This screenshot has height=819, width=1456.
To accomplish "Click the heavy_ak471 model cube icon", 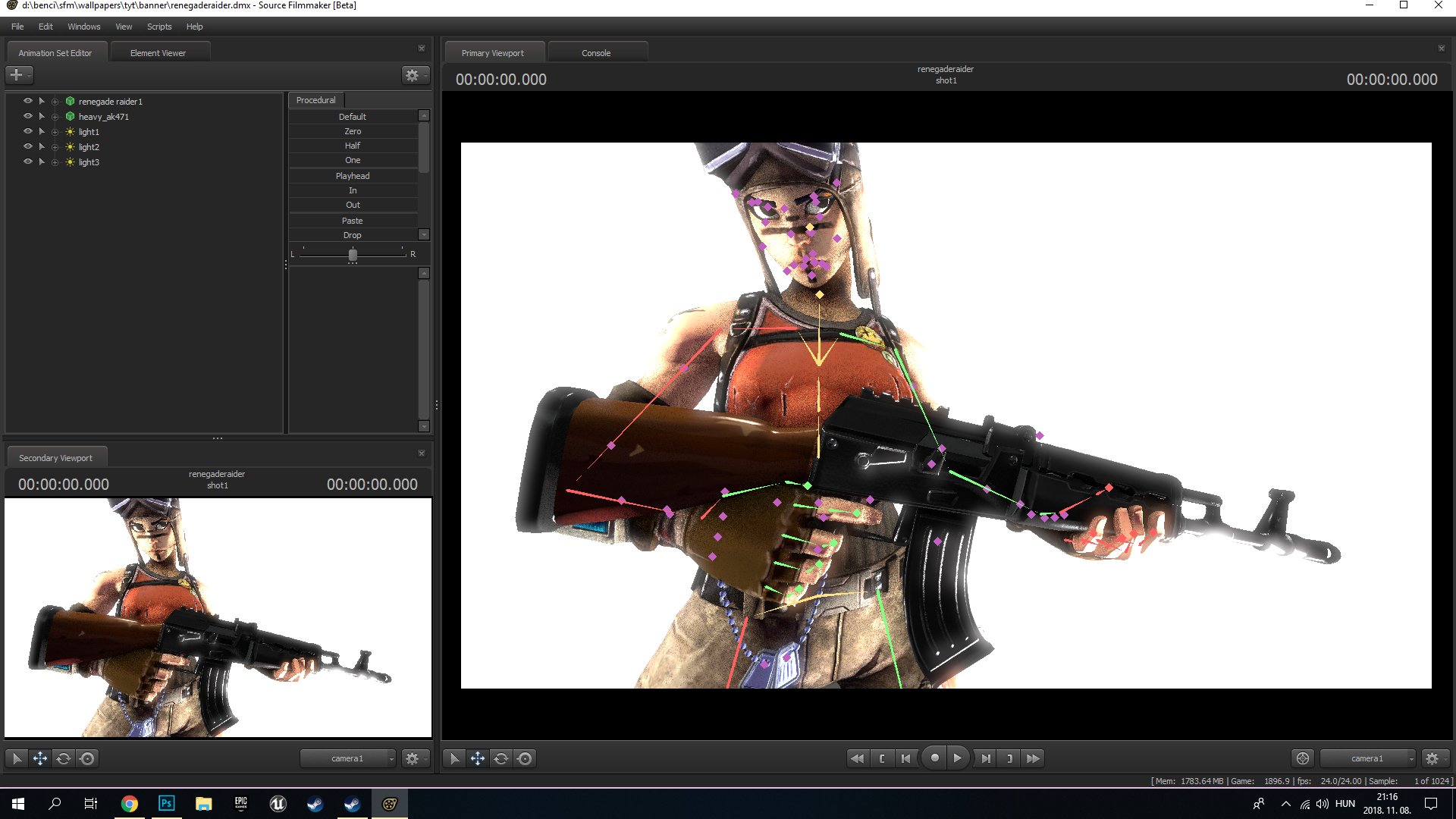I will tap(70, 116).
